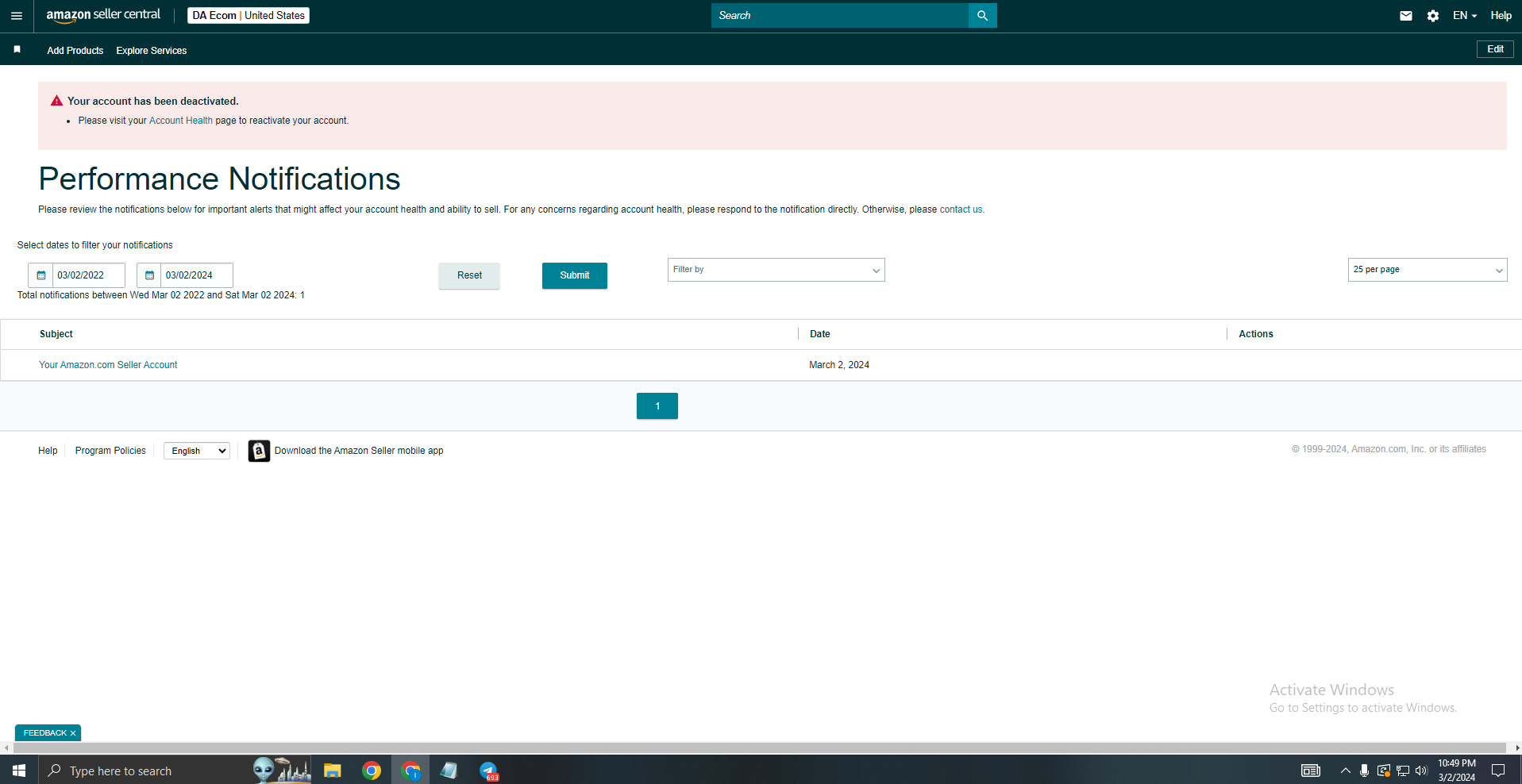Screen dimensions: 1522x784
Task: Open the DA Ecom United States account switcher
Action: [249, 16]
